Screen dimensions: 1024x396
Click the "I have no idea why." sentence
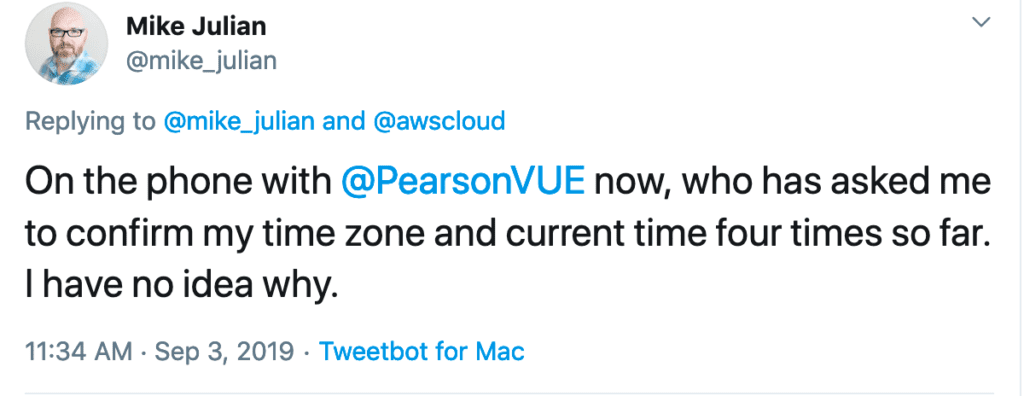point(182,286)
